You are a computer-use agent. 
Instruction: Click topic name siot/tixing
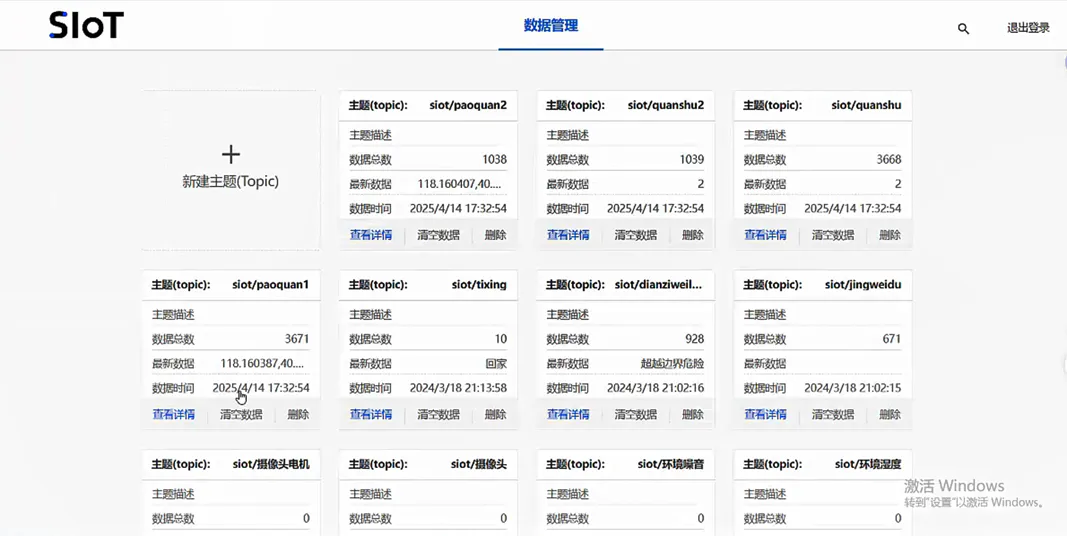pos(479,285)
